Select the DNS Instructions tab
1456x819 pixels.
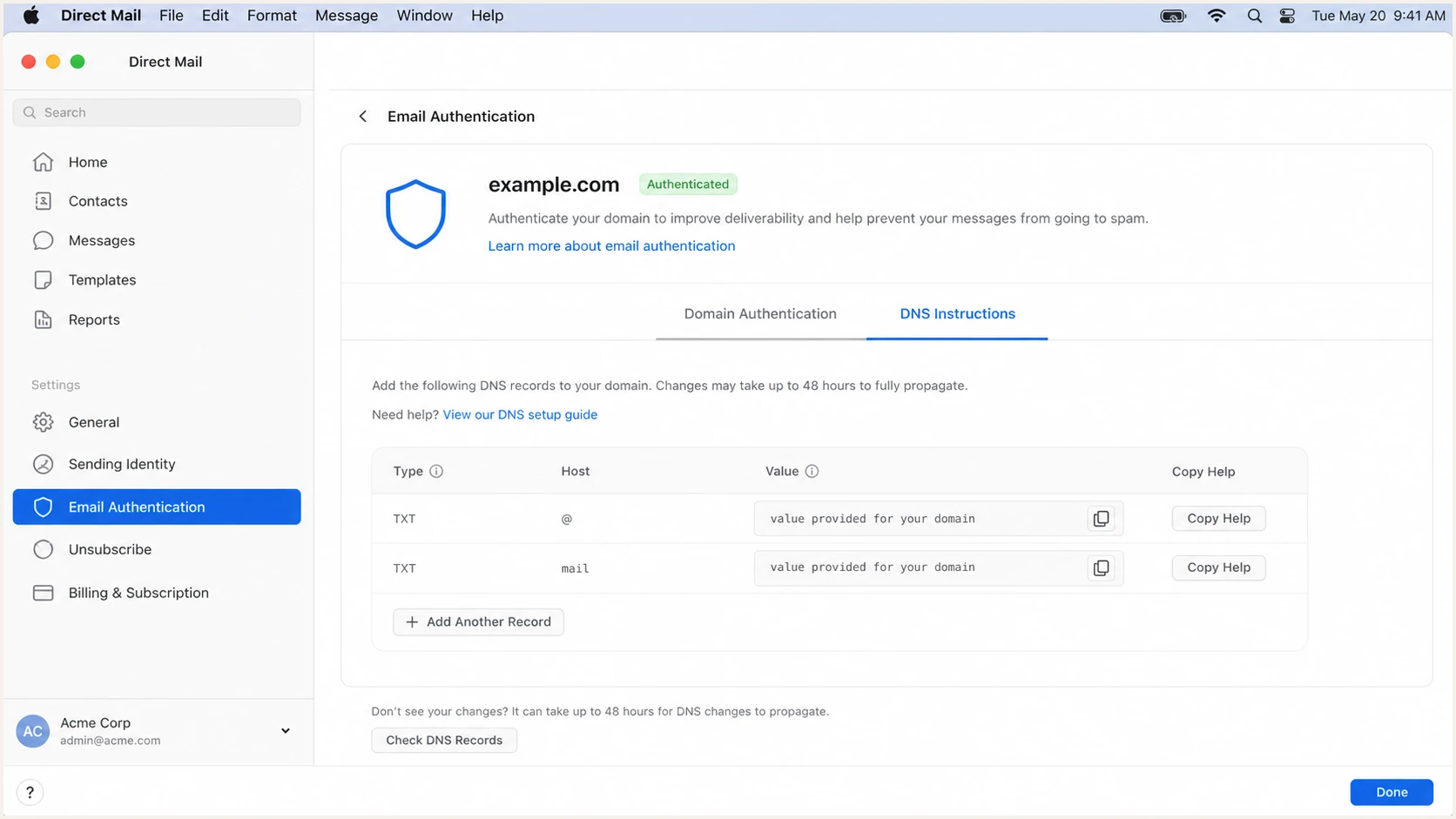click(x=957, y=313)
